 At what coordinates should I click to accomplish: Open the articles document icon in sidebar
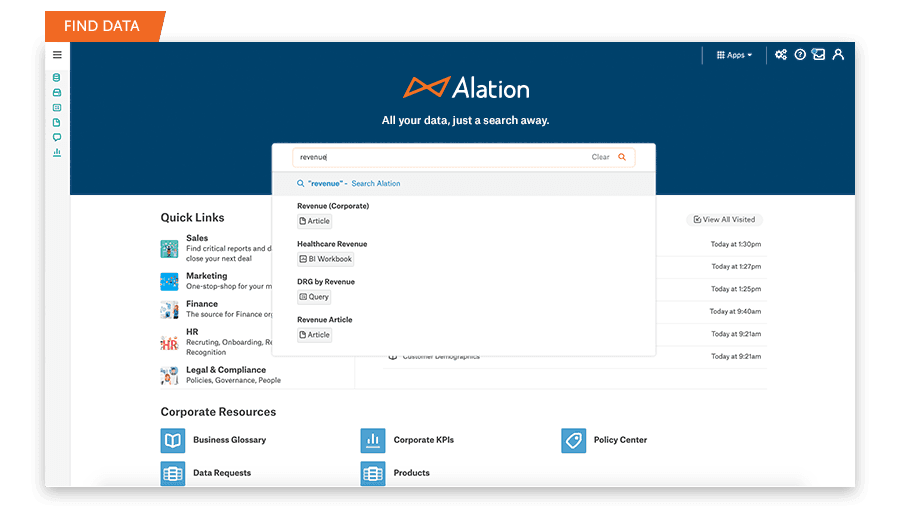click(x=56, y=122)
